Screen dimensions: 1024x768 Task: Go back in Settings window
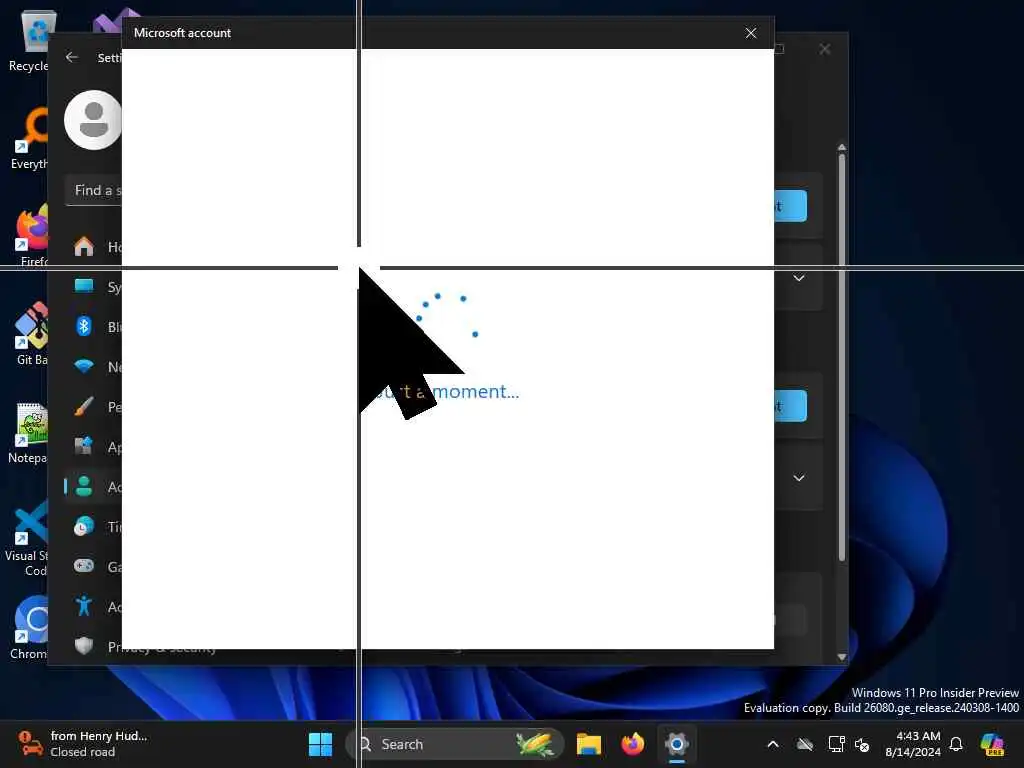[72, 57]
